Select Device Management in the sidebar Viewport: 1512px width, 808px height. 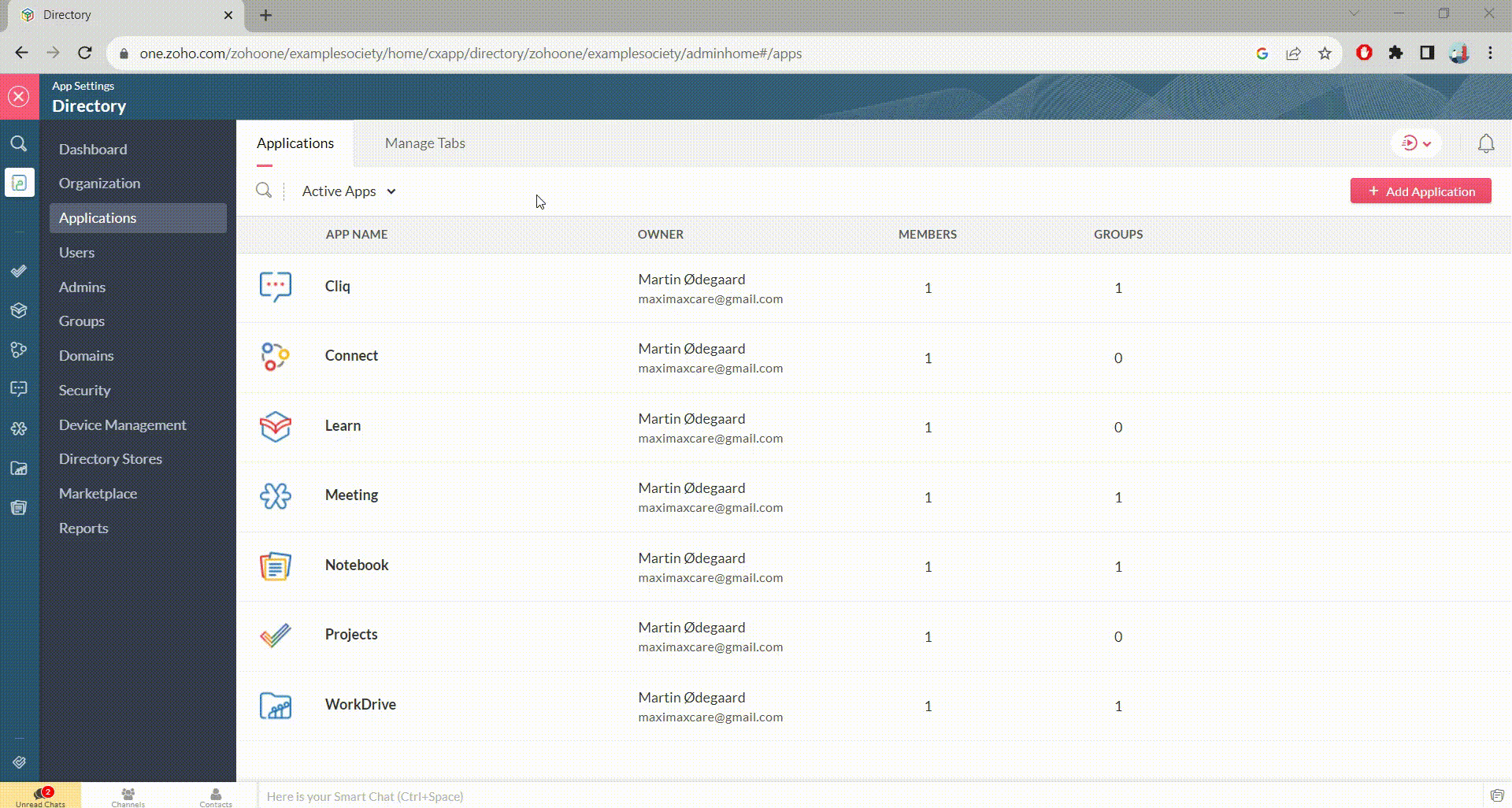(x=122, y=425)
